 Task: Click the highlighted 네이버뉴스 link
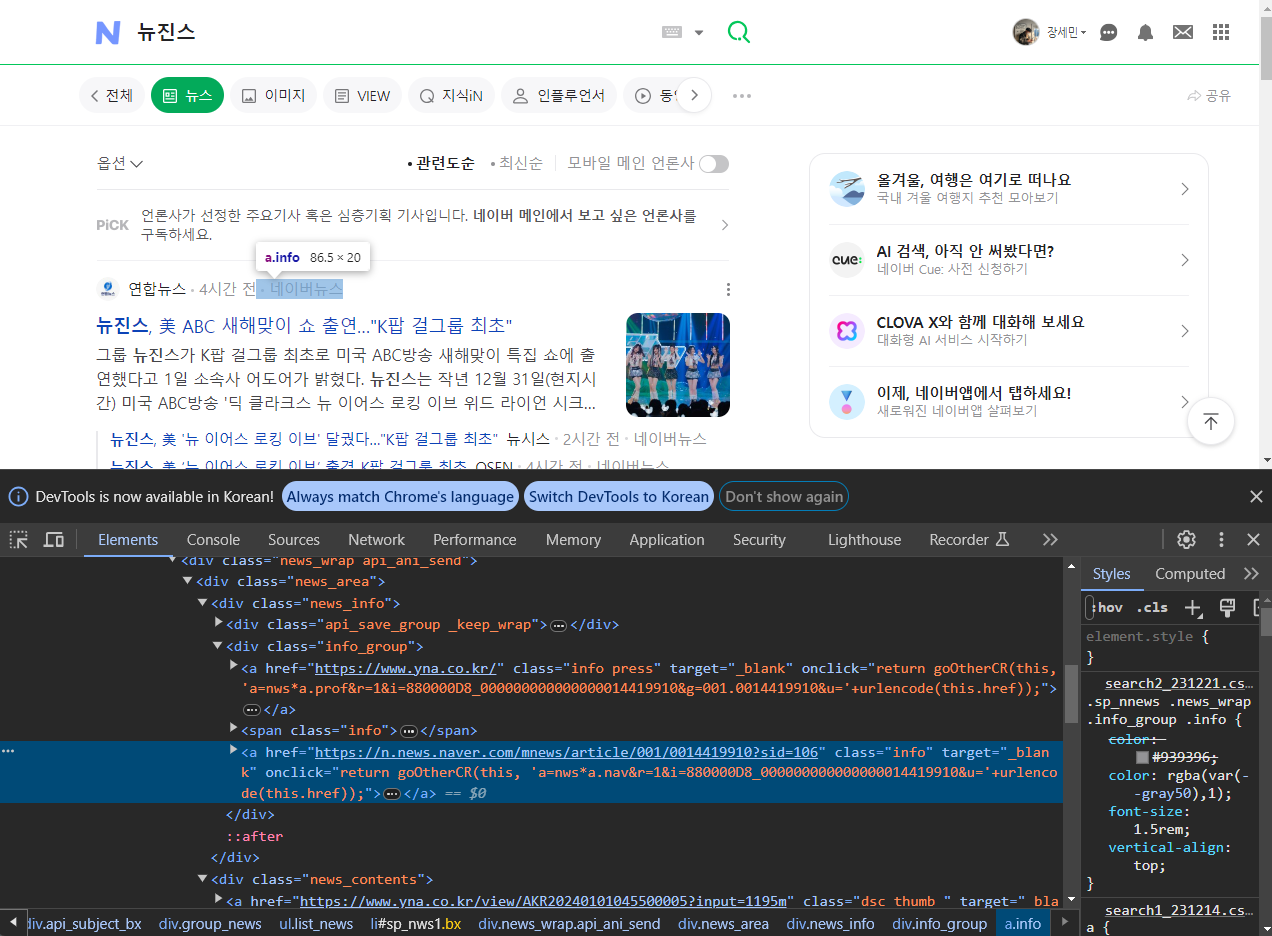300,289
